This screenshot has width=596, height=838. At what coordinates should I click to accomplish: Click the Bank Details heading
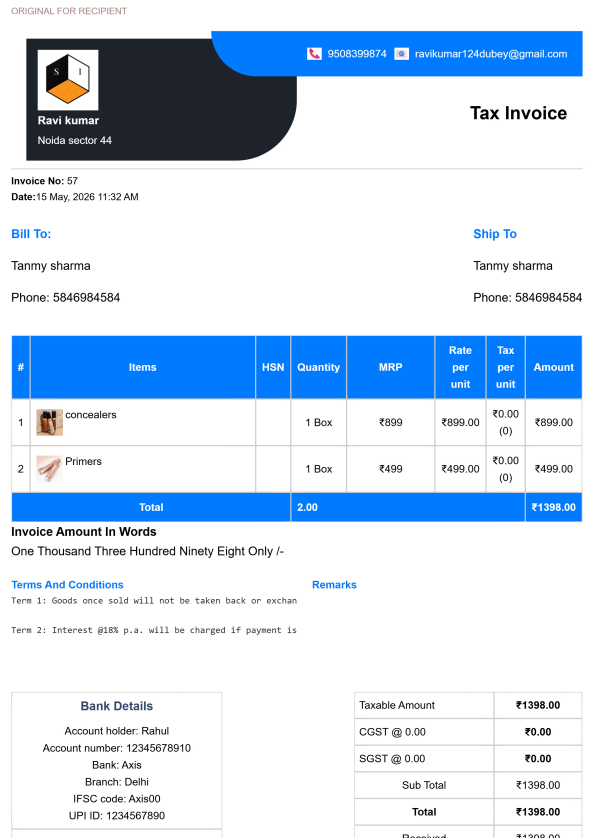pyautogui.click(x=117, y=706)
